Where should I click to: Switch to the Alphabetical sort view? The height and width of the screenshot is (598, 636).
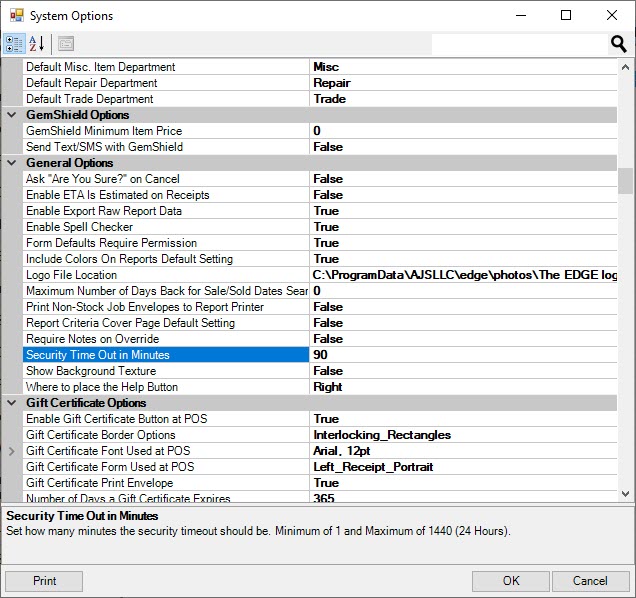click(38, 44)
